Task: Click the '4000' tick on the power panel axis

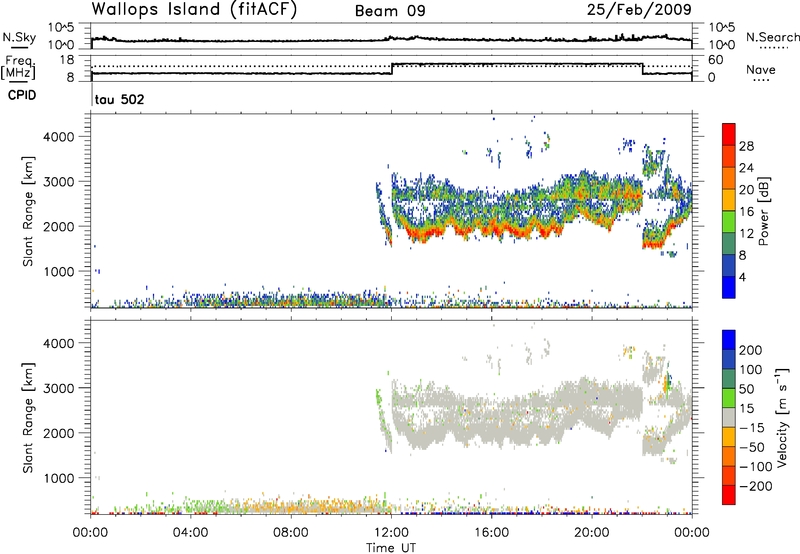Action: point(59,137)
